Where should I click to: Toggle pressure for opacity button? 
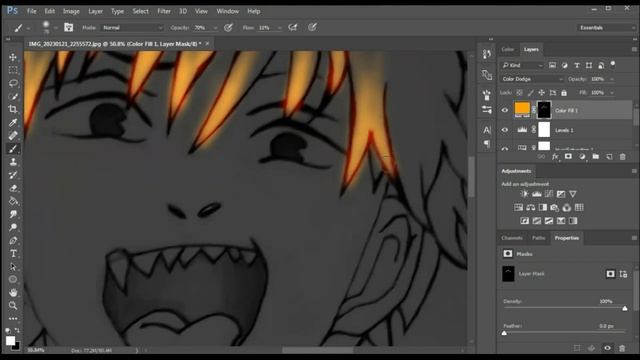[x=228, y=27]
